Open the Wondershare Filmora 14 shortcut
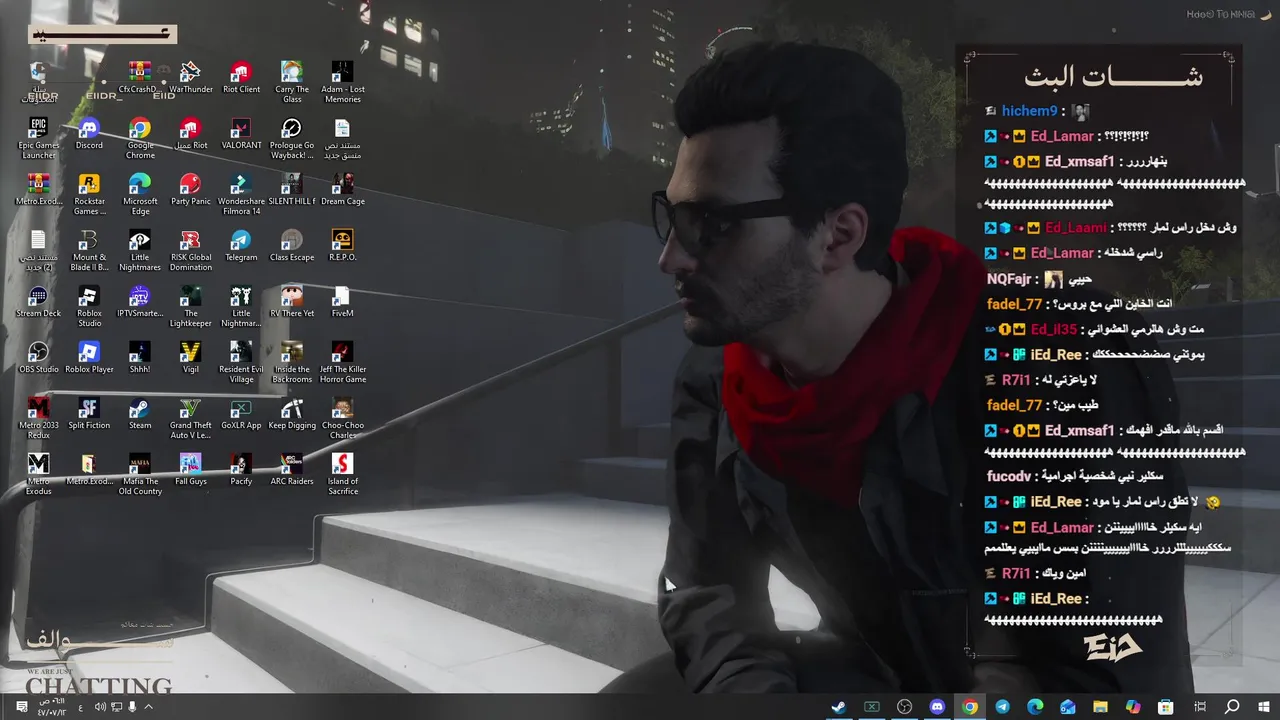Viewport: 1280px width, 720px height. tap(241, 194)
